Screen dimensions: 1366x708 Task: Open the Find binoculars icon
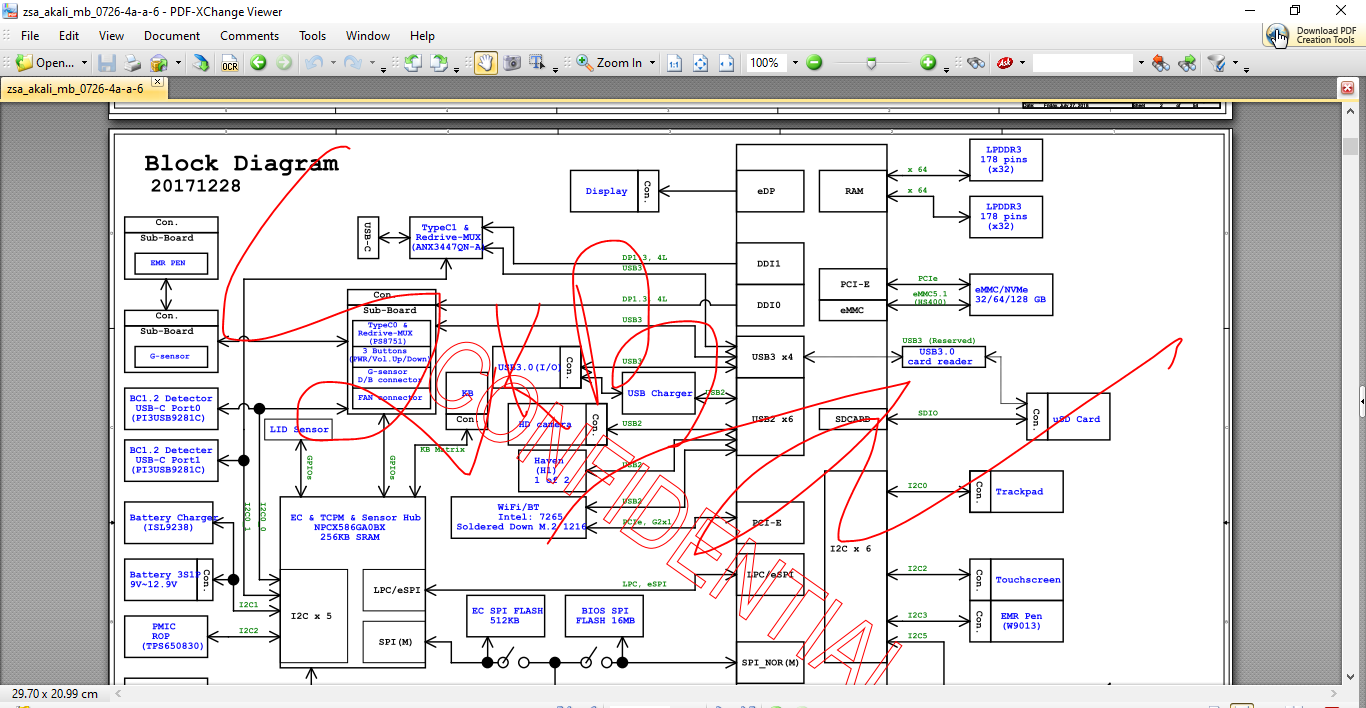click(x=975, y=63)
